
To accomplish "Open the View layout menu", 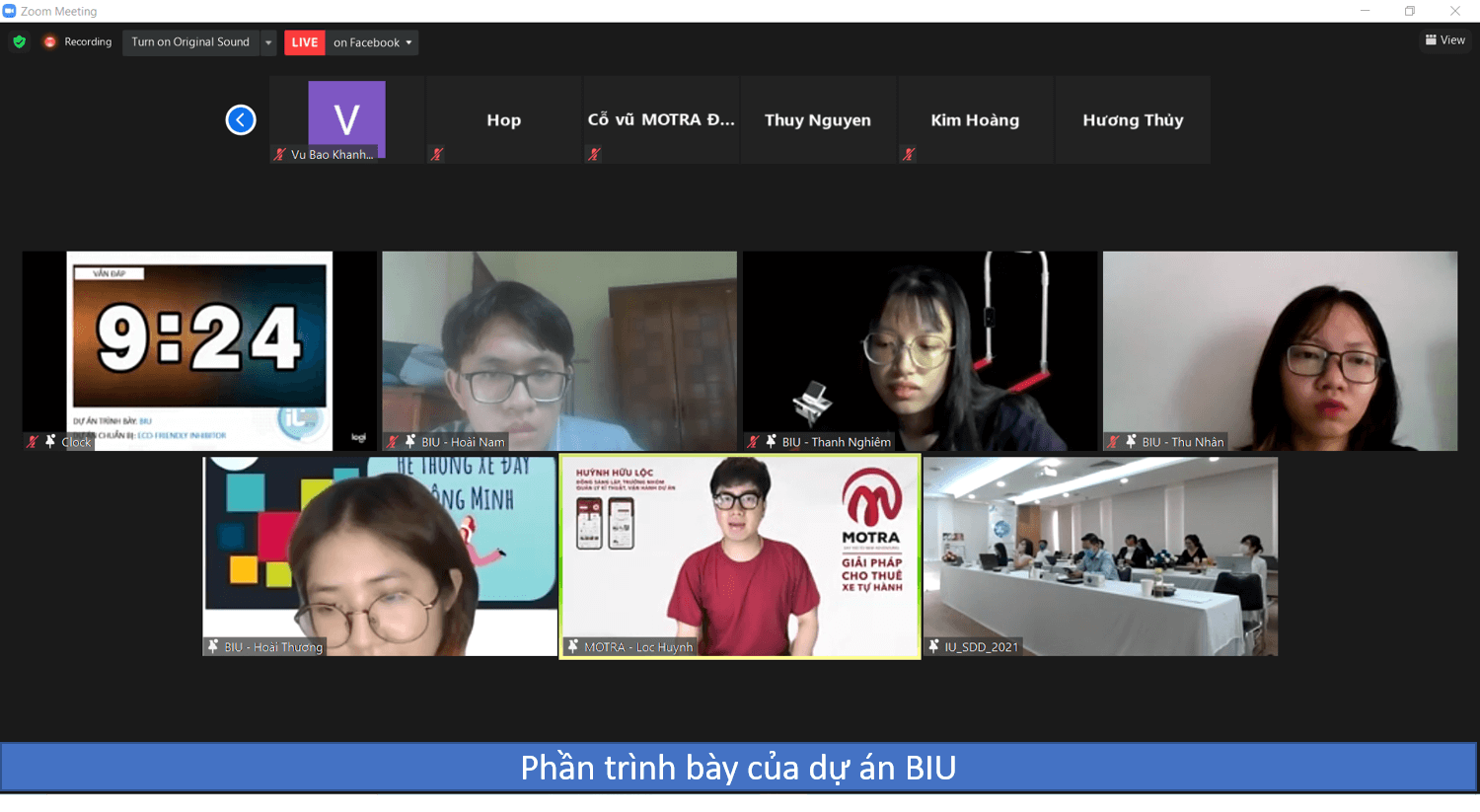I will (1444, 40).
